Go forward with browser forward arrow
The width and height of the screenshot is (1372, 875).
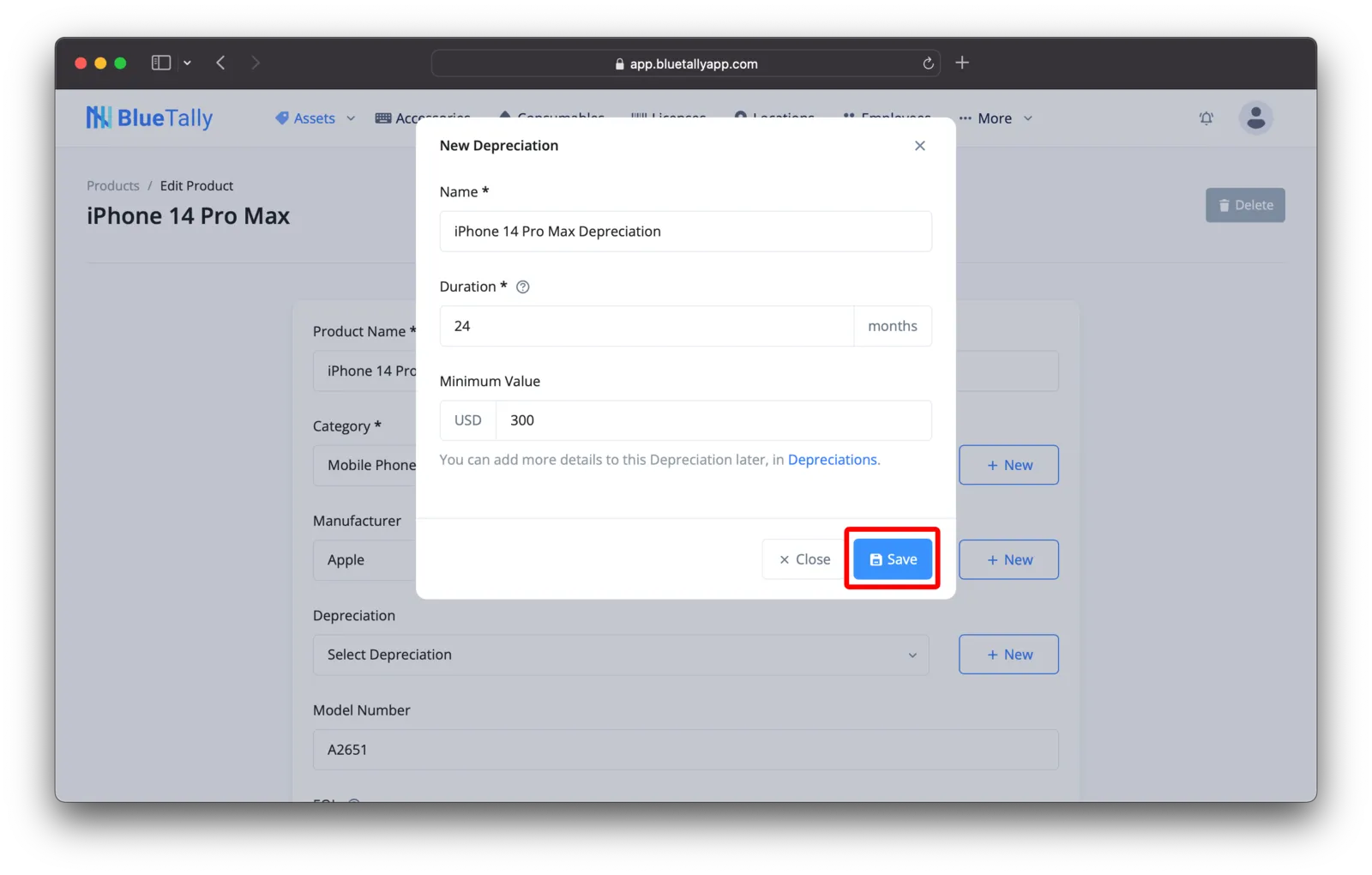(x=255, y=63)
